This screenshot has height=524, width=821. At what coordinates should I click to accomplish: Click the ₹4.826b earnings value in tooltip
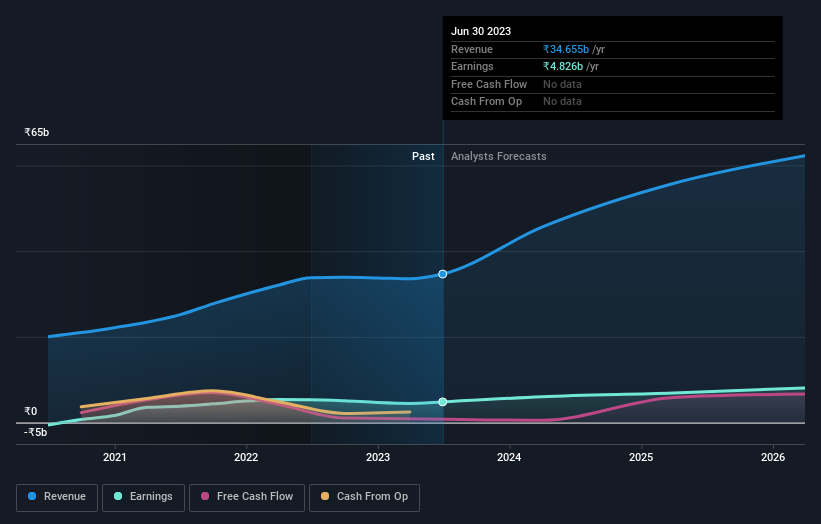point(563,66)
